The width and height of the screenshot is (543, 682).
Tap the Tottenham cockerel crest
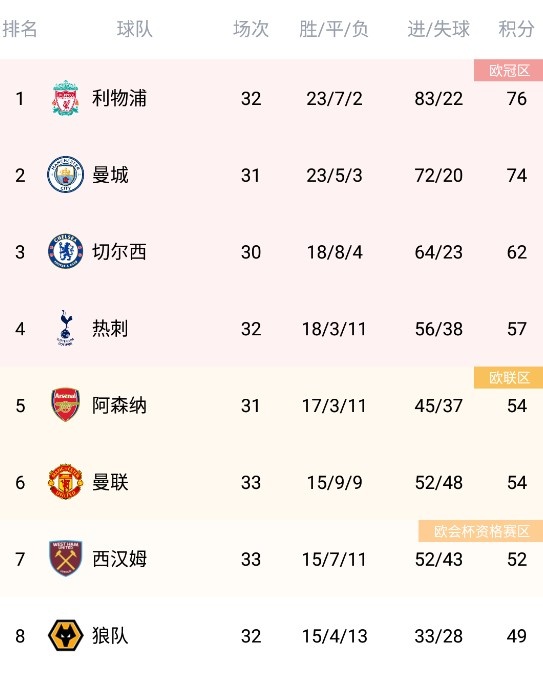[65, 328]
